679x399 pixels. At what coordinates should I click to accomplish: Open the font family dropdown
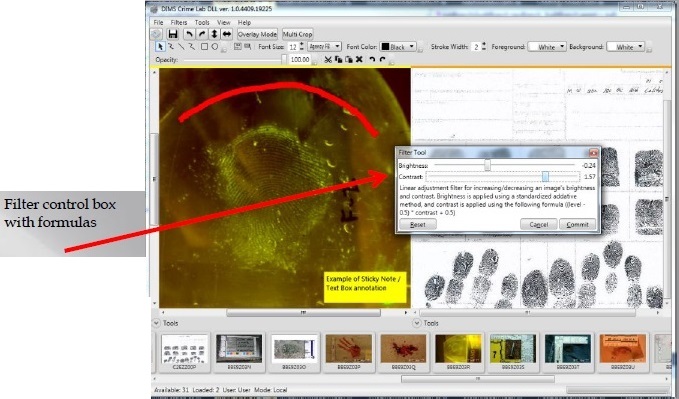[324, 47]
